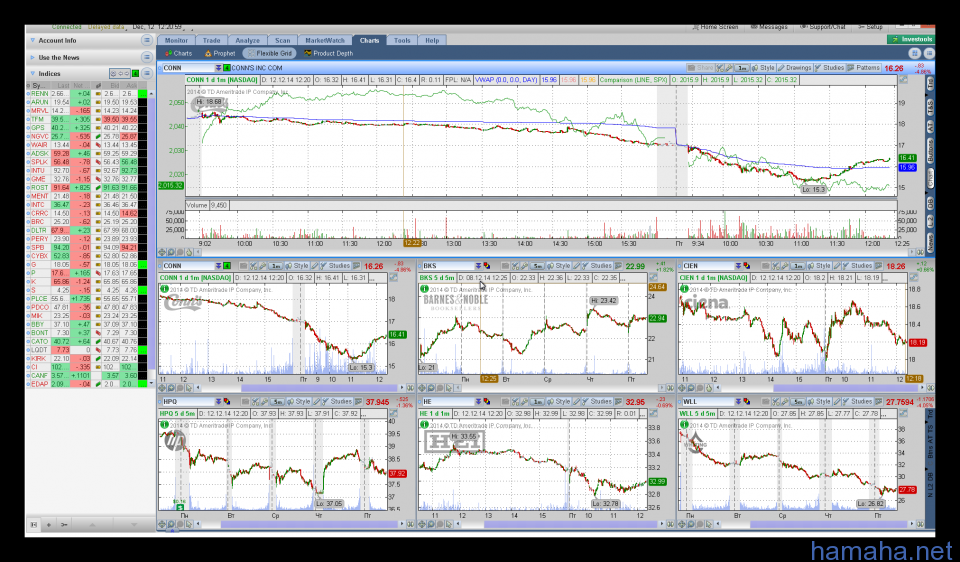The height and width of the screenshot is (562, 960).
Task: Open Messages in top bar
Action: click(x=769, y=27)
